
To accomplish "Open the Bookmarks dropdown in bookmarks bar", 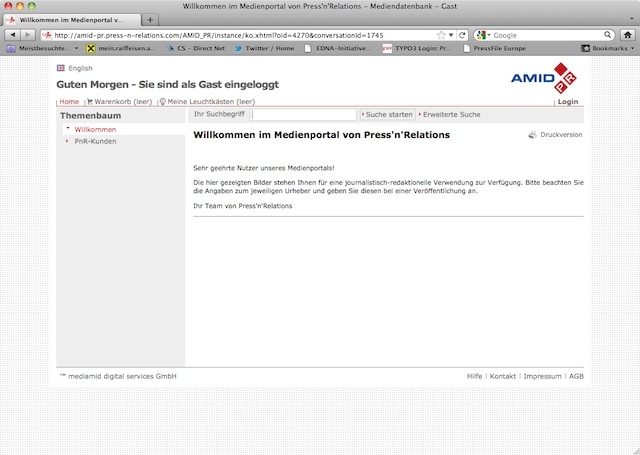I will coord(605,47).
